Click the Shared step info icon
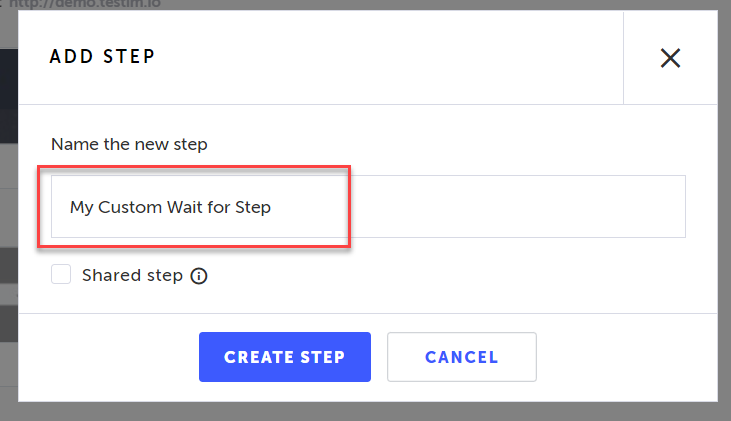Screen dimensions: 731x421 click(199, 276)
